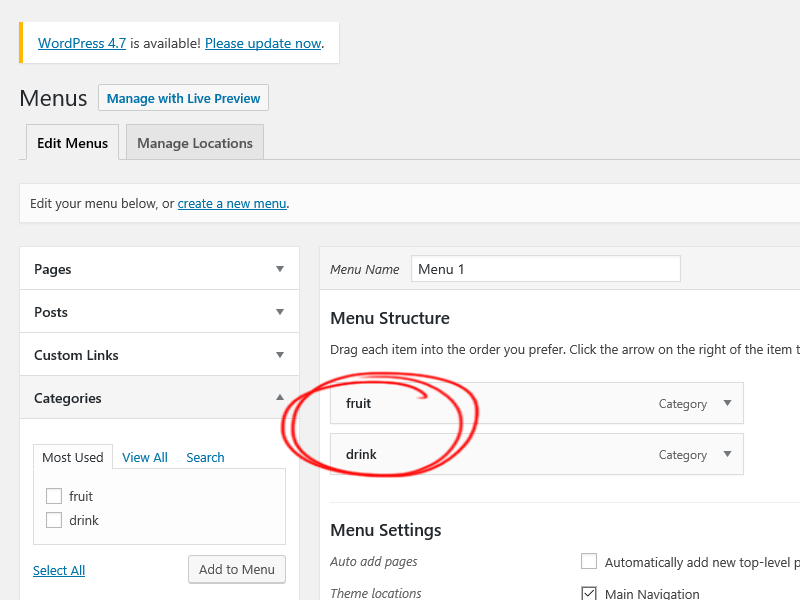The width and height of the screenshot is (800, 600).
Task: Click the Menu Settings heading
Action: [386, 531]
